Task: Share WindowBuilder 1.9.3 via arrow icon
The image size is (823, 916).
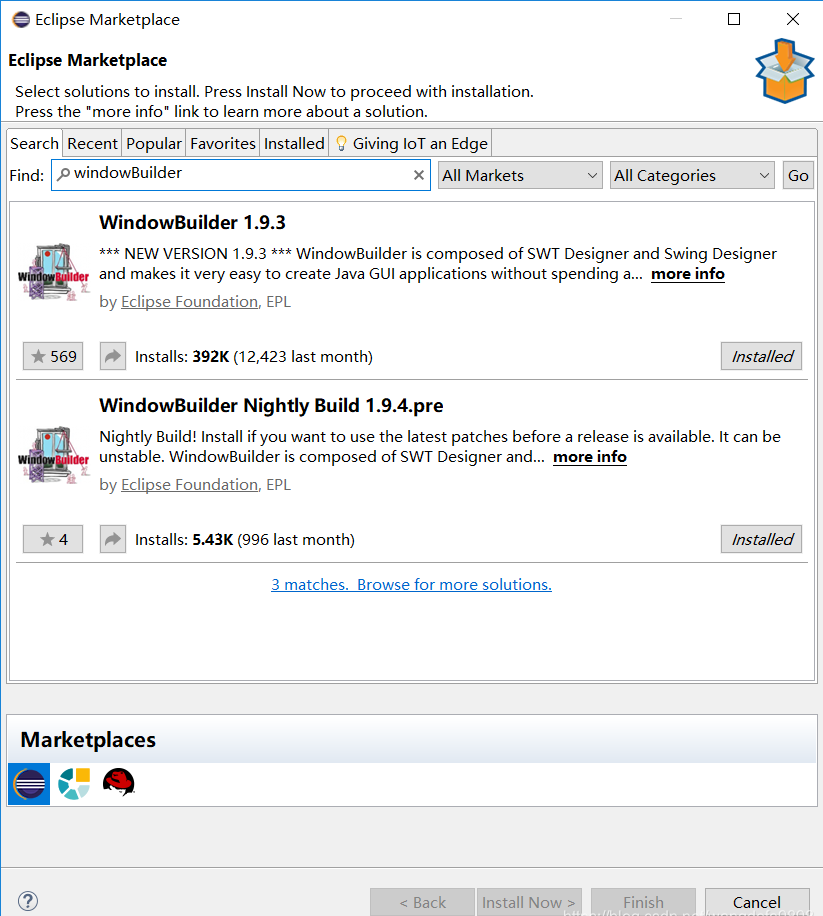Action: coord(113,356)
